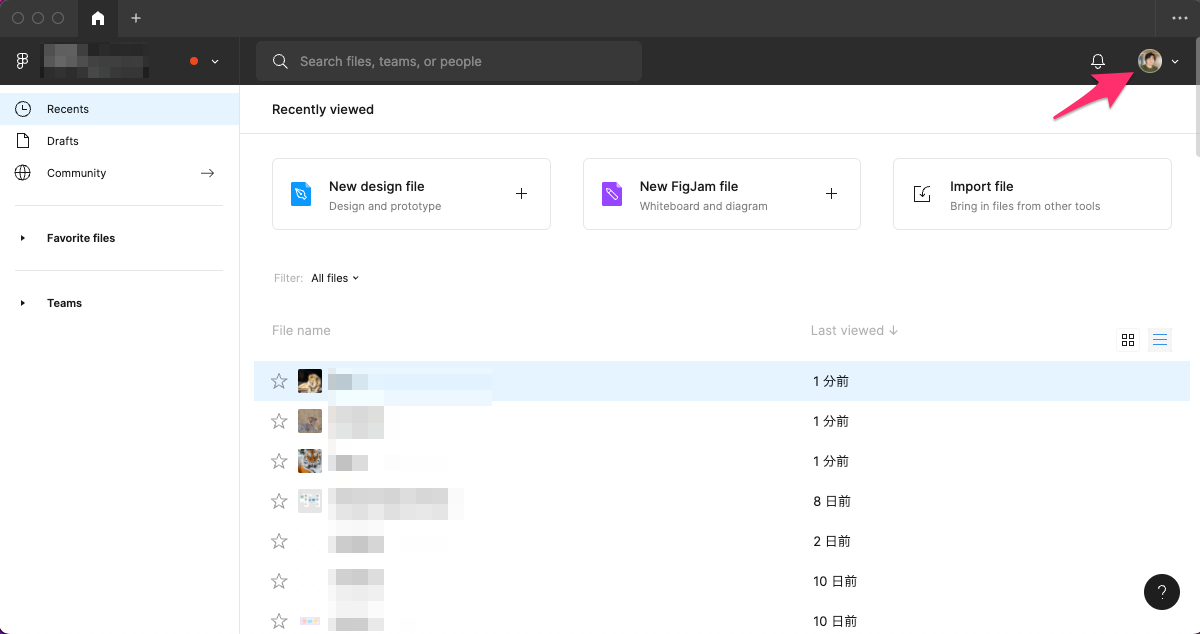Open a new tab with plus button
The image size is (1200, 634).
coord(136,18)
